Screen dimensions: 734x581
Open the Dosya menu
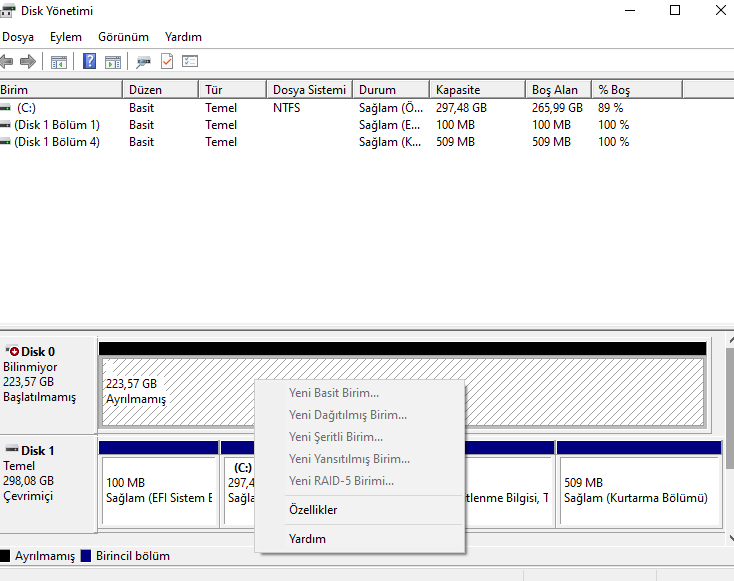[18, 37]
